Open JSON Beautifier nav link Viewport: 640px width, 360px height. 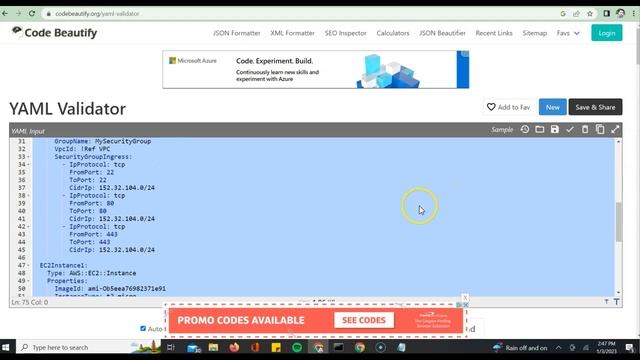coord(442,33)
